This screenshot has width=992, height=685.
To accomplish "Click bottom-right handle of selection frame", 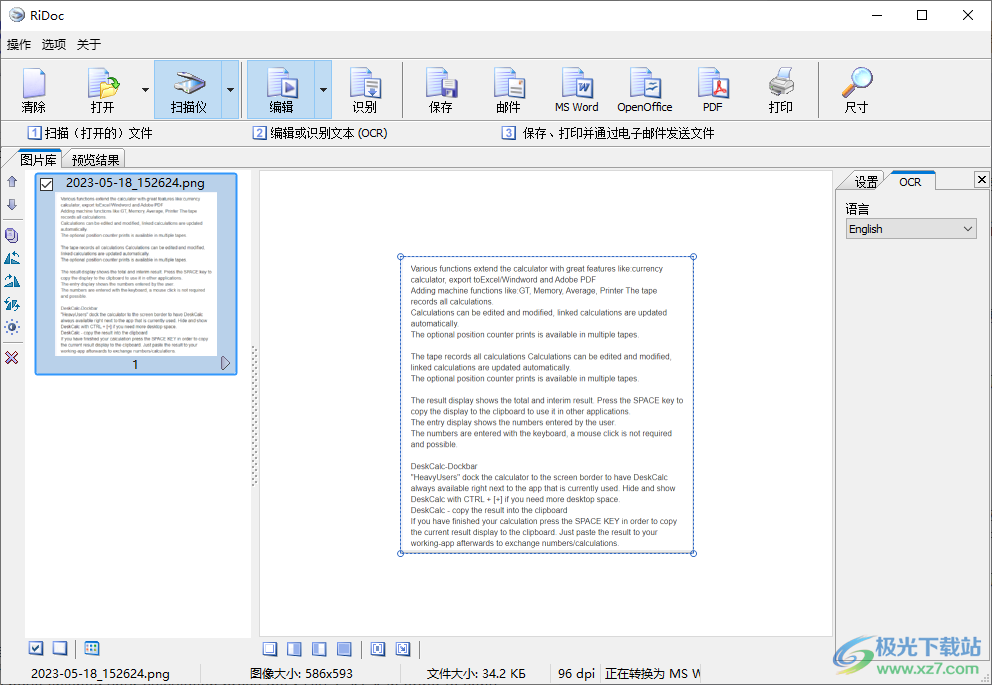I will (693, 553).
